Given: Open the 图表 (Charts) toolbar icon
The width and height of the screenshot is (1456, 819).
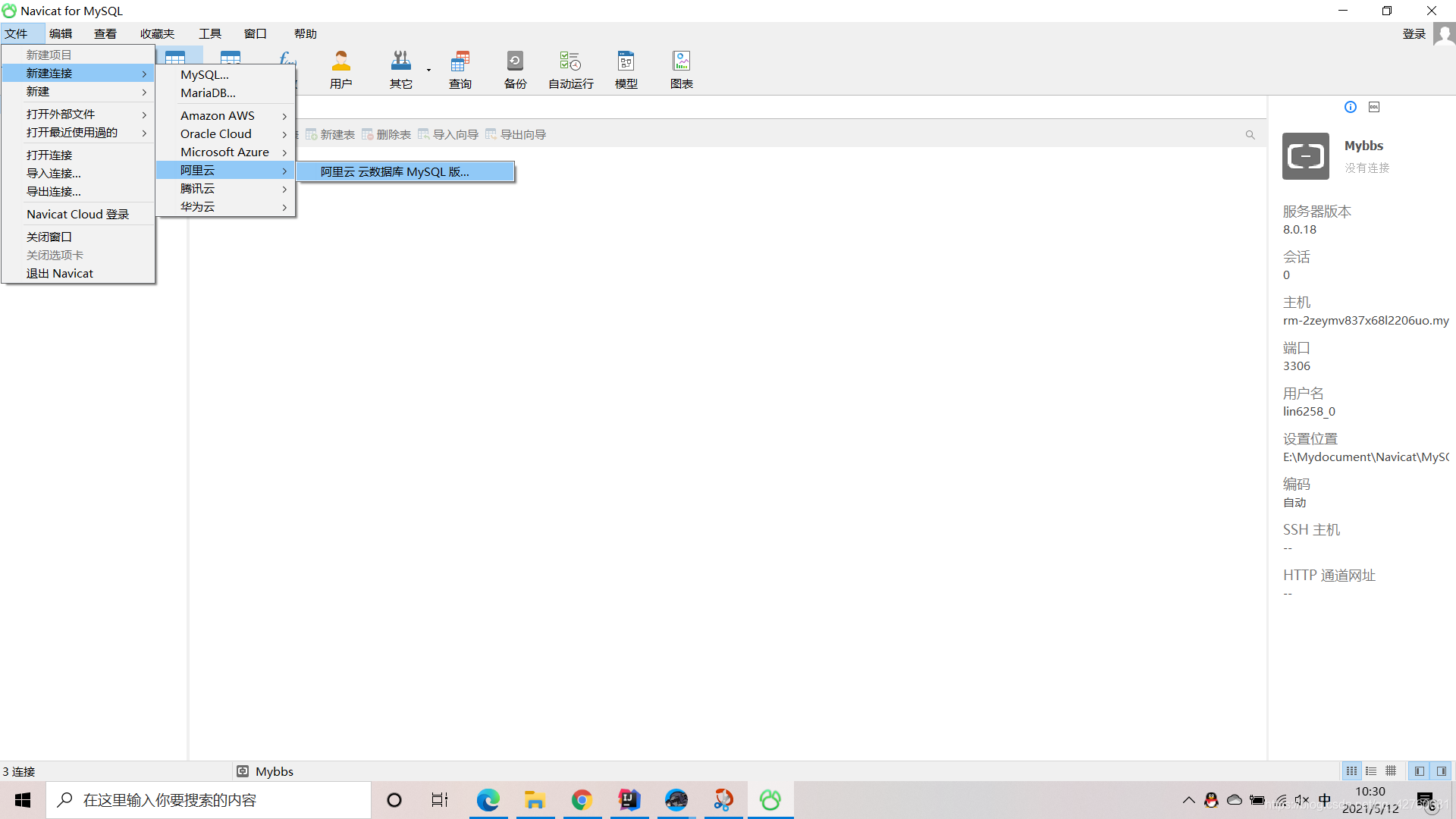Looking at the screenshot, I should [x=681, y=70].
